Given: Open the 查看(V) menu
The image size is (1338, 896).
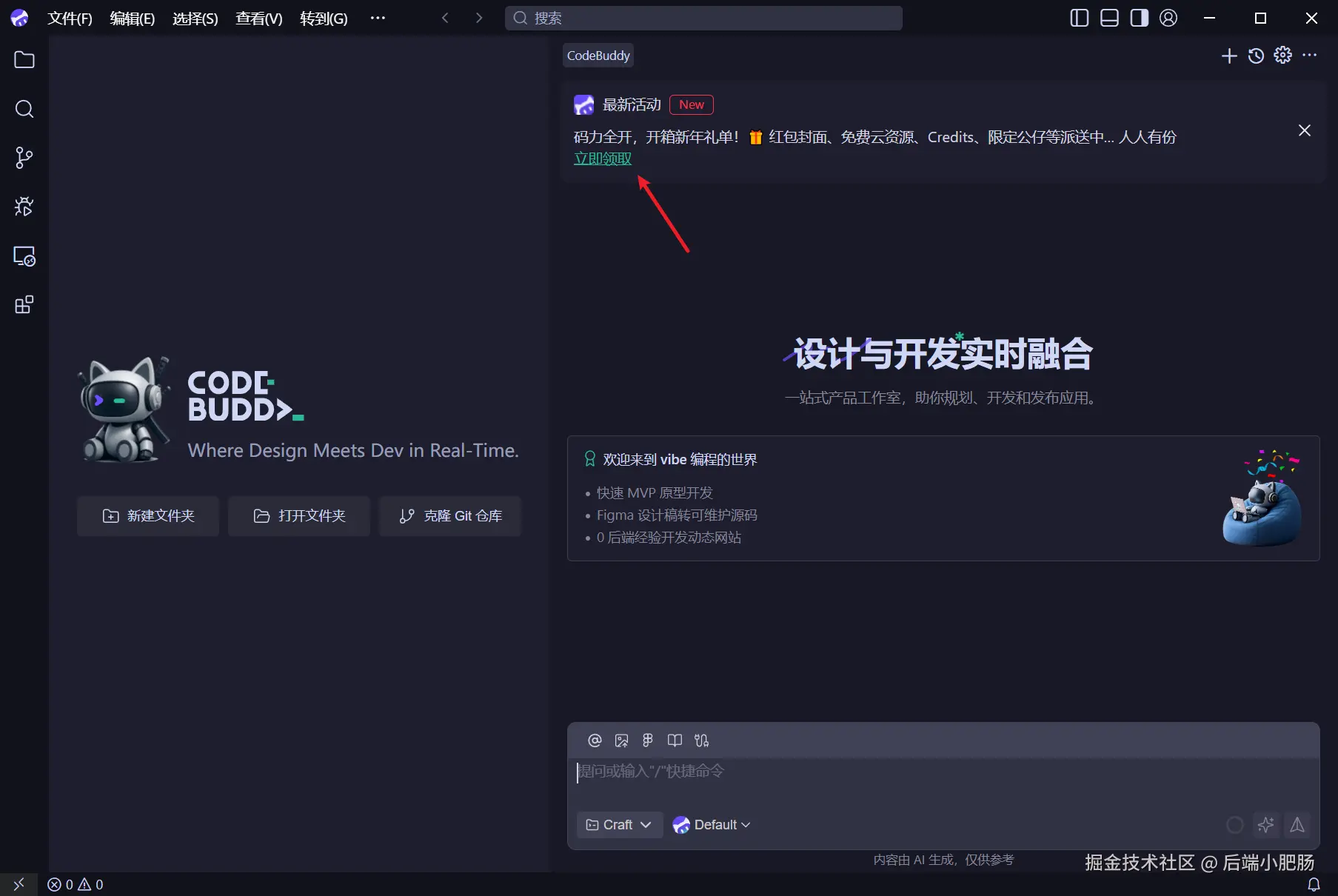Looking at the screenshot, I should point(259,19).
